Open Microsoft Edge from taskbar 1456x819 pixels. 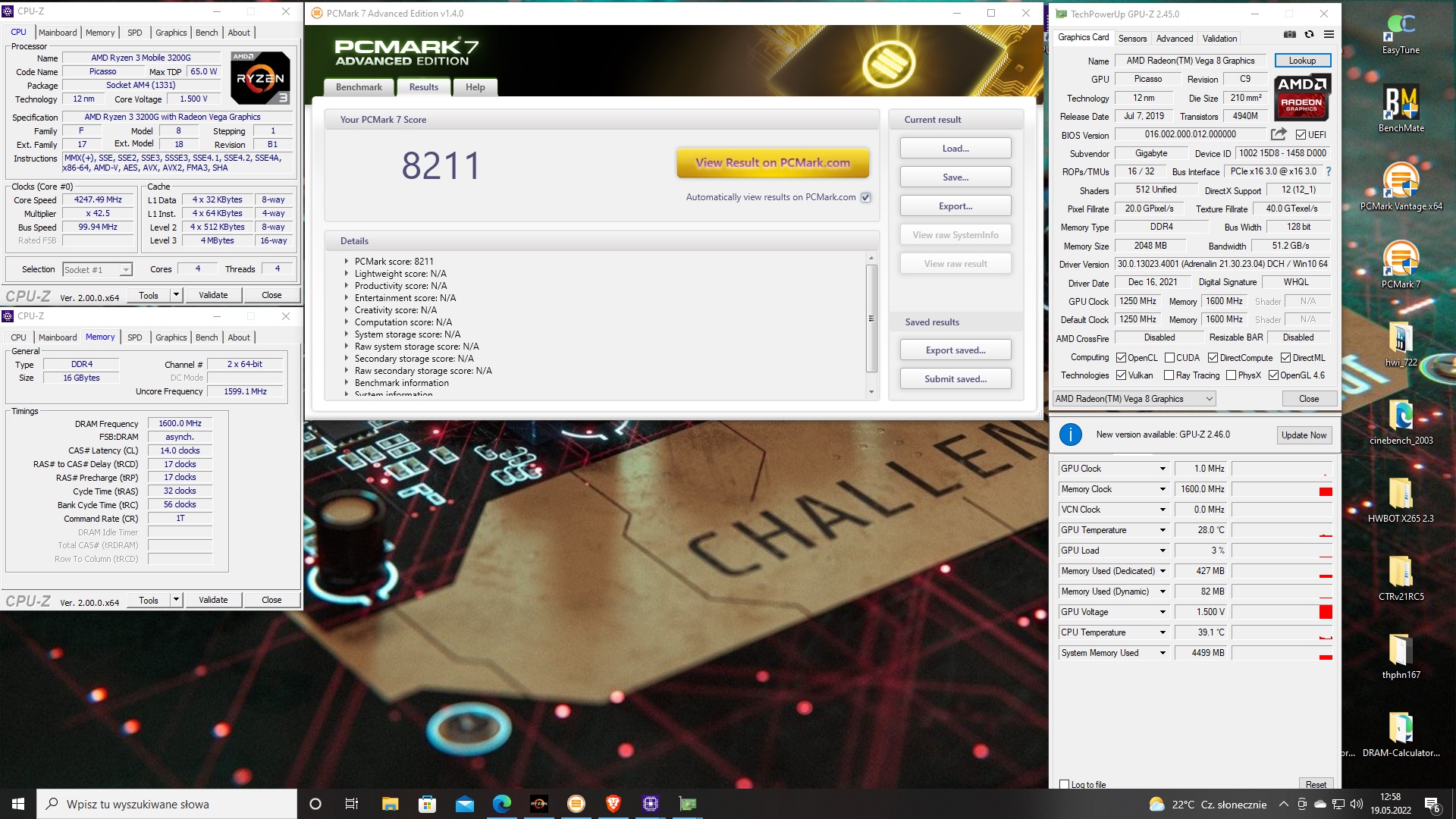[501, 804]
